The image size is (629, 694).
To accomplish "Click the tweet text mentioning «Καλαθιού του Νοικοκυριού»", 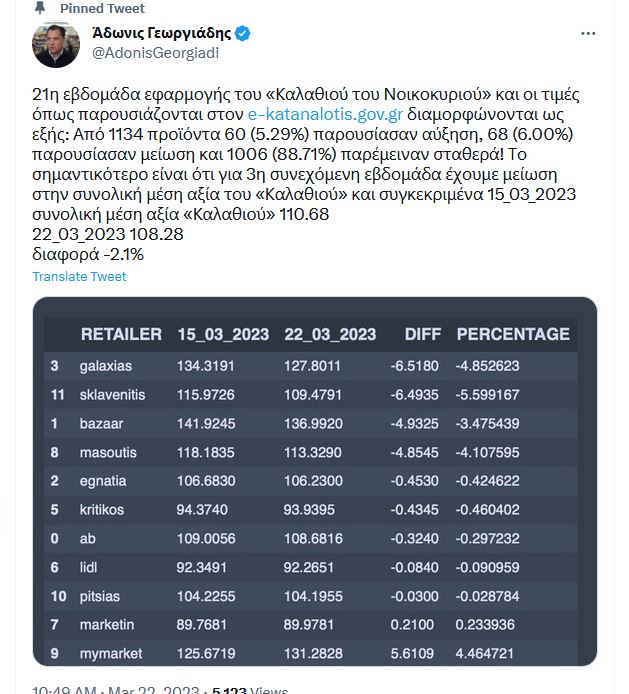I will click(300, 97).
